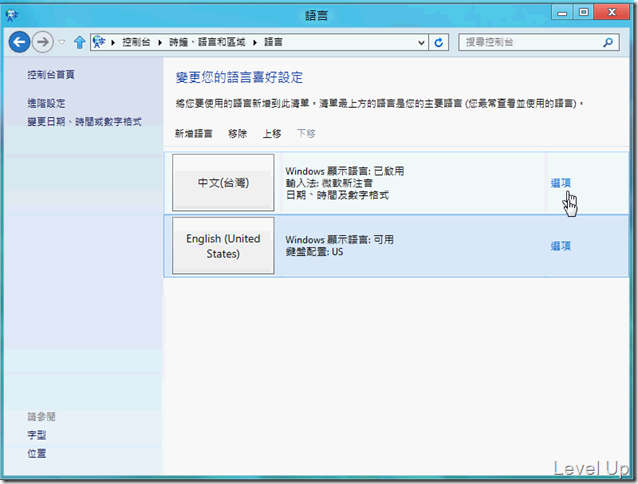Click the text 輸入法: 微軟新注音

329,183
